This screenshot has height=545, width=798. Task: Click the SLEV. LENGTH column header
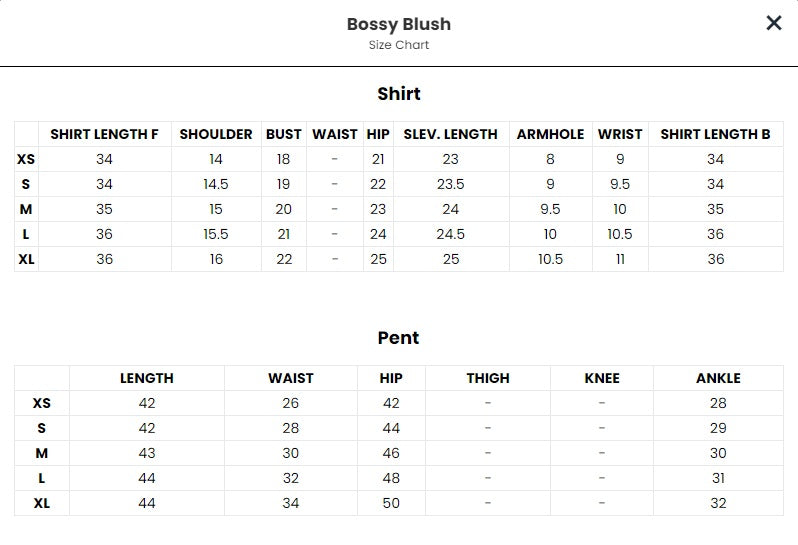click(x=450, y=134)
